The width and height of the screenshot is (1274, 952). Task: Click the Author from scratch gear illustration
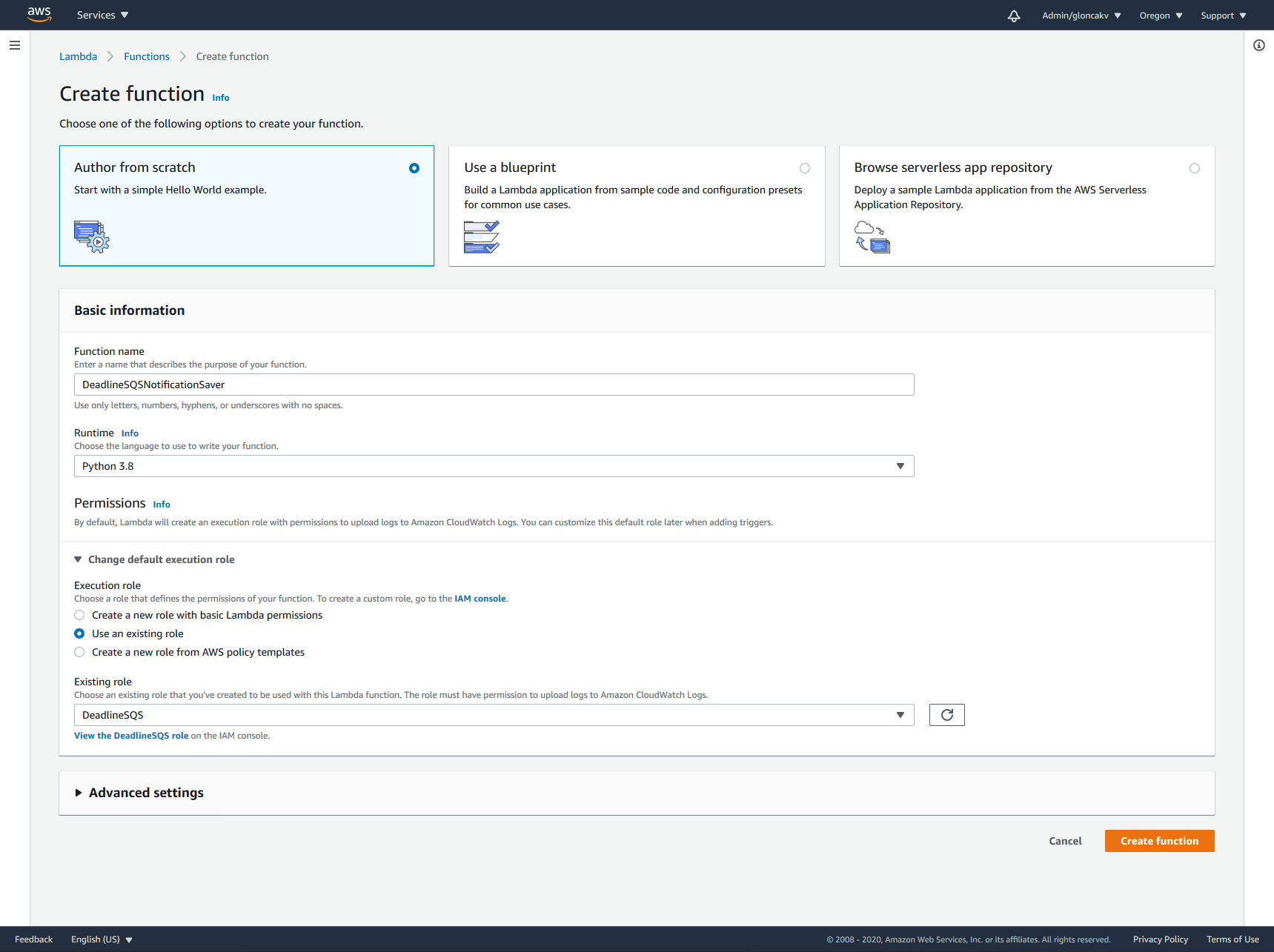click(x=92, y=237)
